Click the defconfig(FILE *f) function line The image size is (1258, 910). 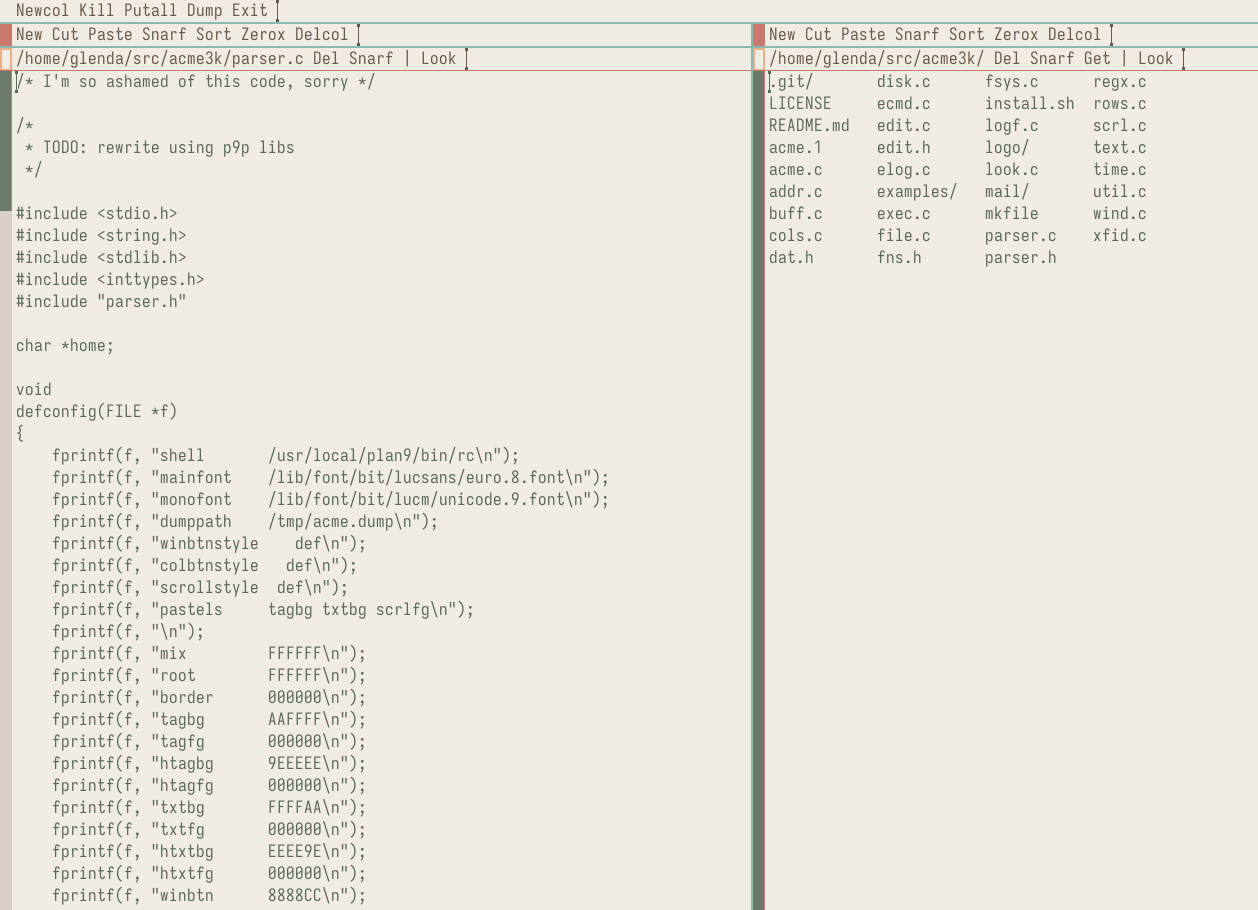pyautogui.click(x=97, y=412)
